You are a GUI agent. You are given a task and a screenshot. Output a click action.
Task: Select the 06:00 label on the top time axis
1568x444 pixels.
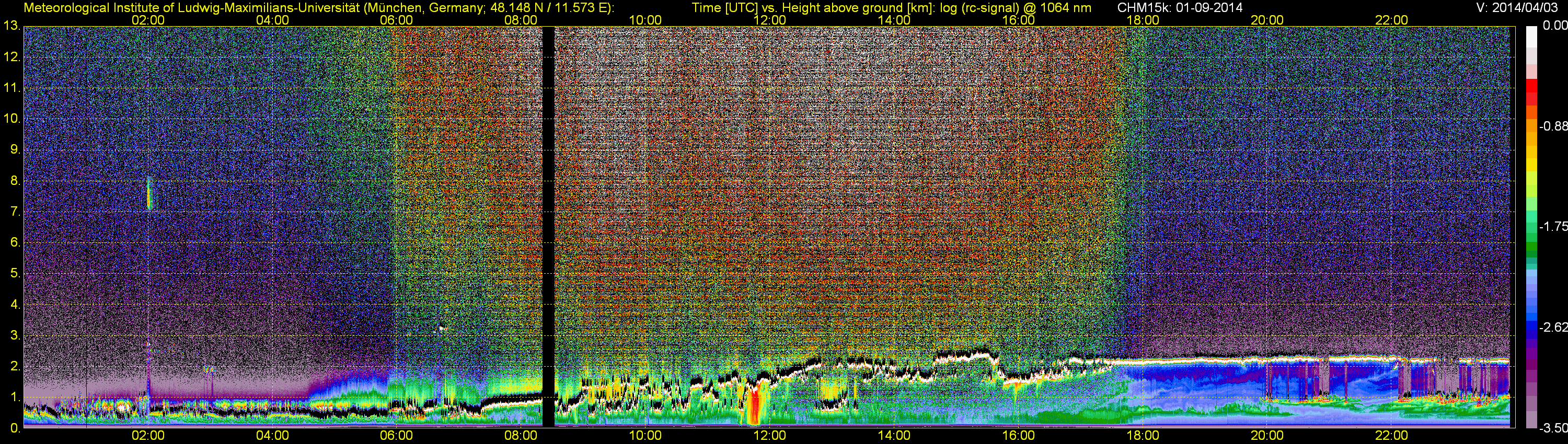(x=396, y=20)
